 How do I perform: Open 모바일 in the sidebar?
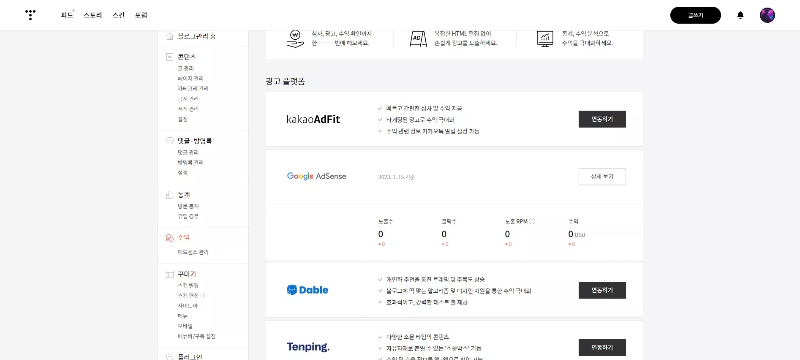(x=185, y=326)
